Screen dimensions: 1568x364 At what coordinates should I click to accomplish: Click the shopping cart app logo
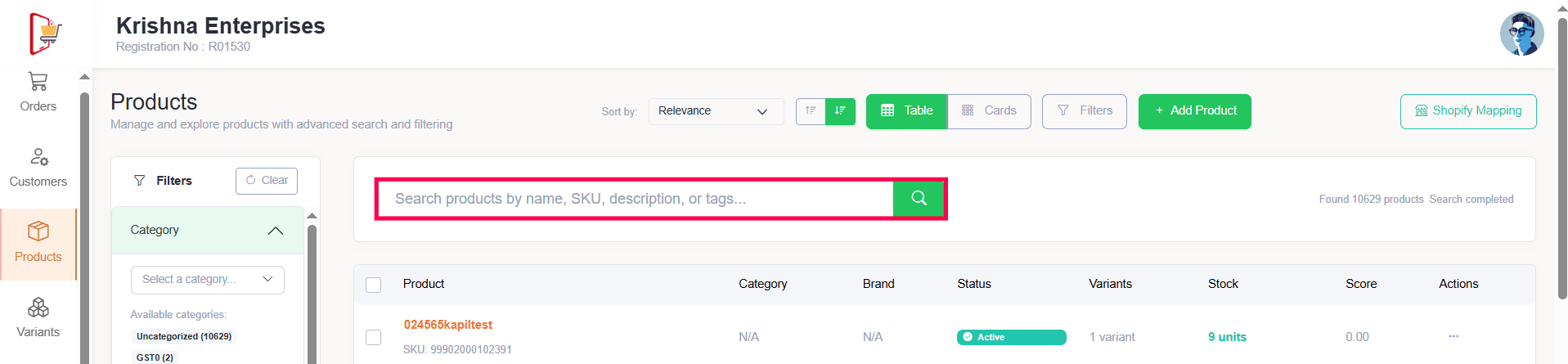45,34
